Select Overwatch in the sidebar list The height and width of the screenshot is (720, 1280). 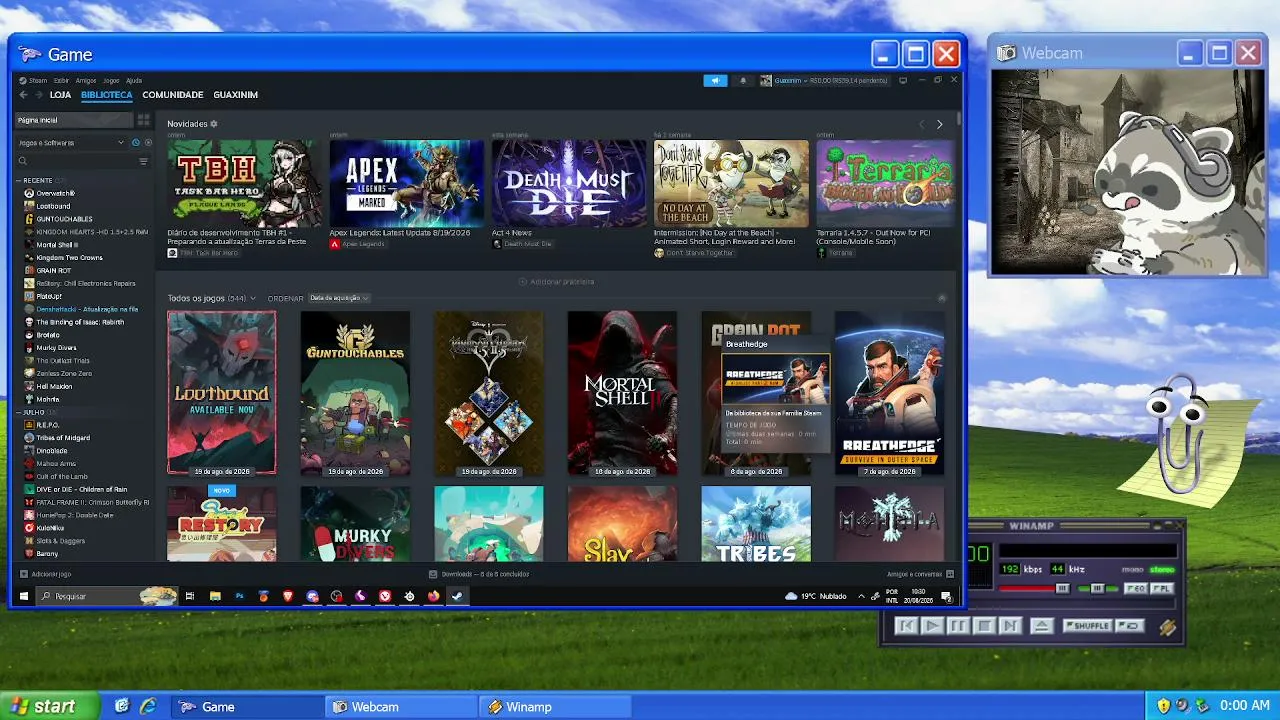click(55, 193)
